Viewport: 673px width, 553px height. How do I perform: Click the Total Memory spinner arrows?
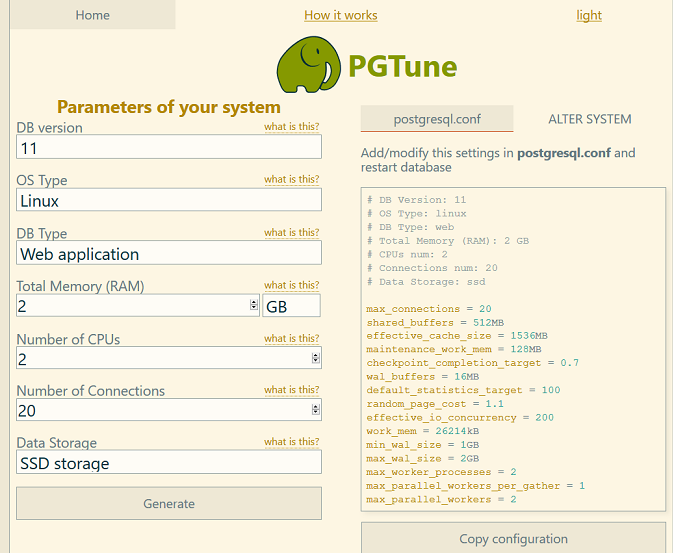pyautogui.click(x=254, y=306)
